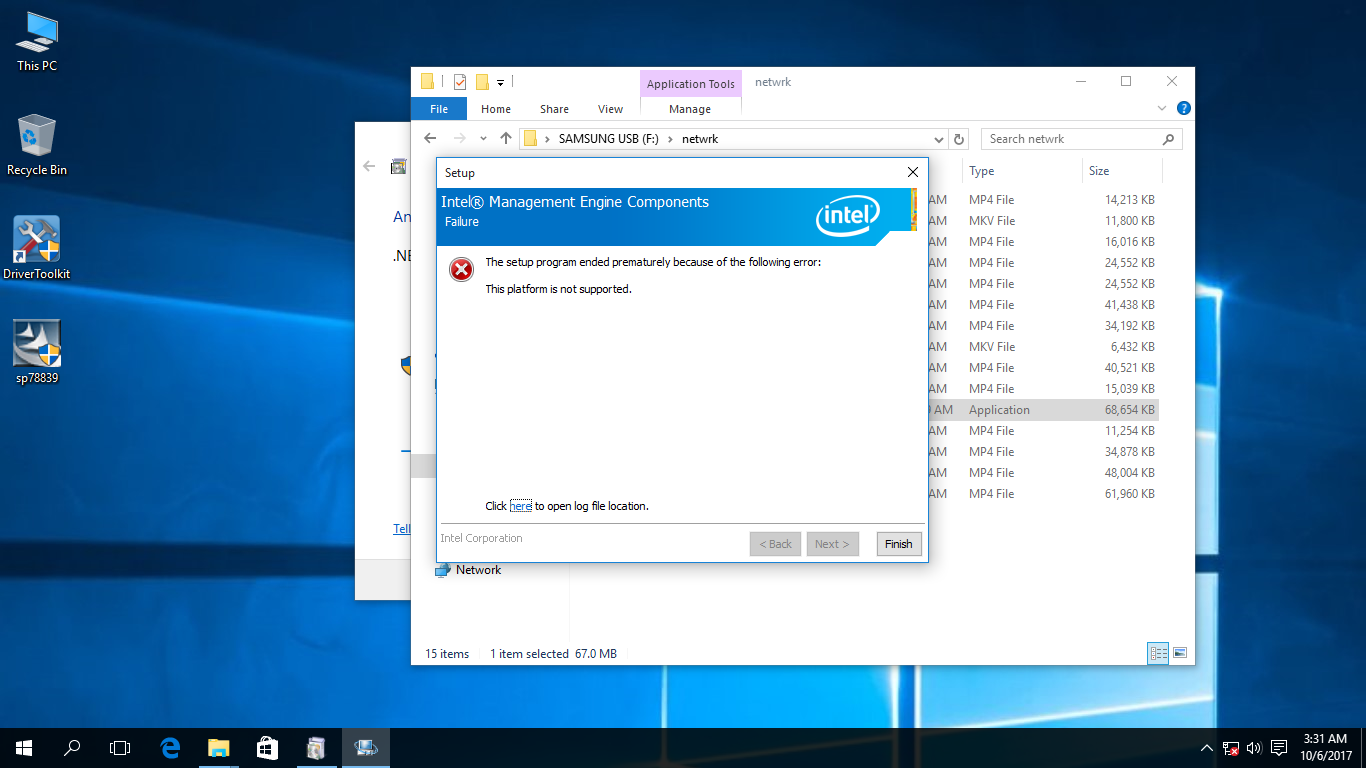Click Finish in Setup dialog
The width and height of the screenshot is (1366, 768).
click(x=898, y=544)
